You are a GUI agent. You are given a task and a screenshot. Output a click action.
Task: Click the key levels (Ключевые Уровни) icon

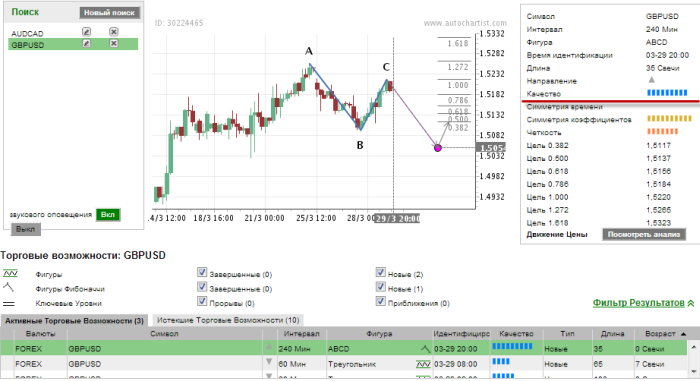9,304
